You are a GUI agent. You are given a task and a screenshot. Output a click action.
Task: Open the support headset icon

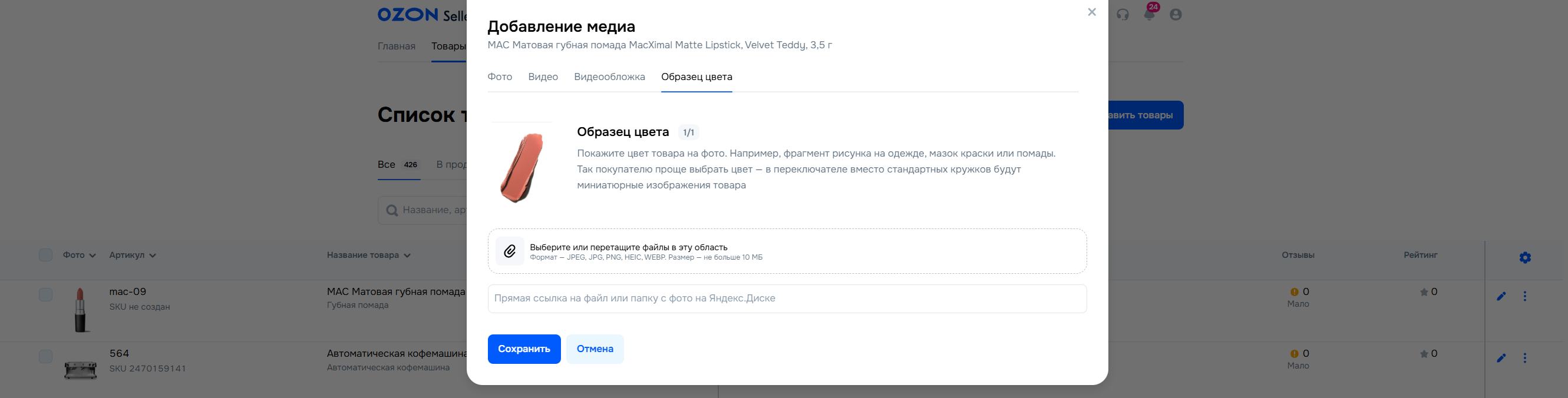point(1123,15)
